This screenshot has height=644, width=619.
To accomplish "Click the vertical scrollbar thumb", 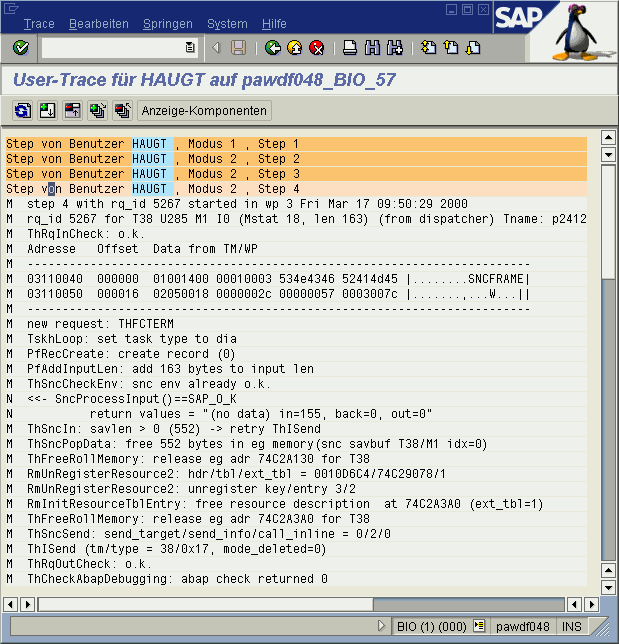I will click(608, 222).
